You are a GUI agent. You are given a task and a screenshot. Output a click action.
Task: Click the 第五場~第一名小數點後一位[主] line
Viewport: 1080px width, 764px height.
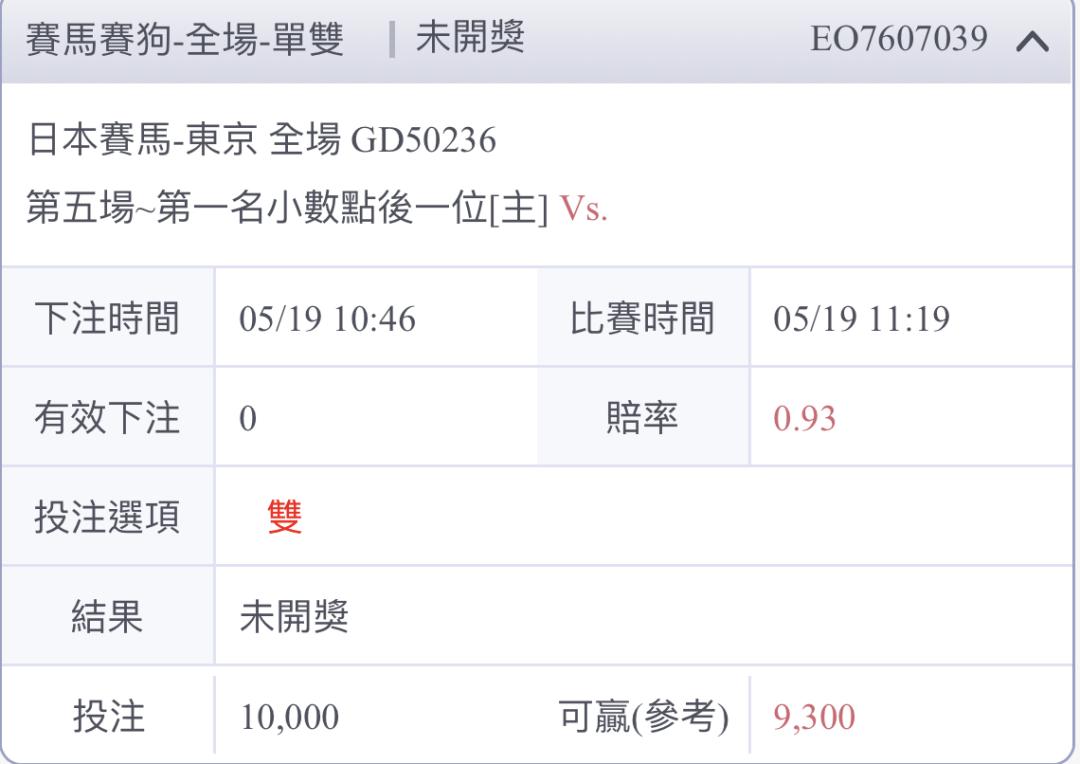(287, 207)
